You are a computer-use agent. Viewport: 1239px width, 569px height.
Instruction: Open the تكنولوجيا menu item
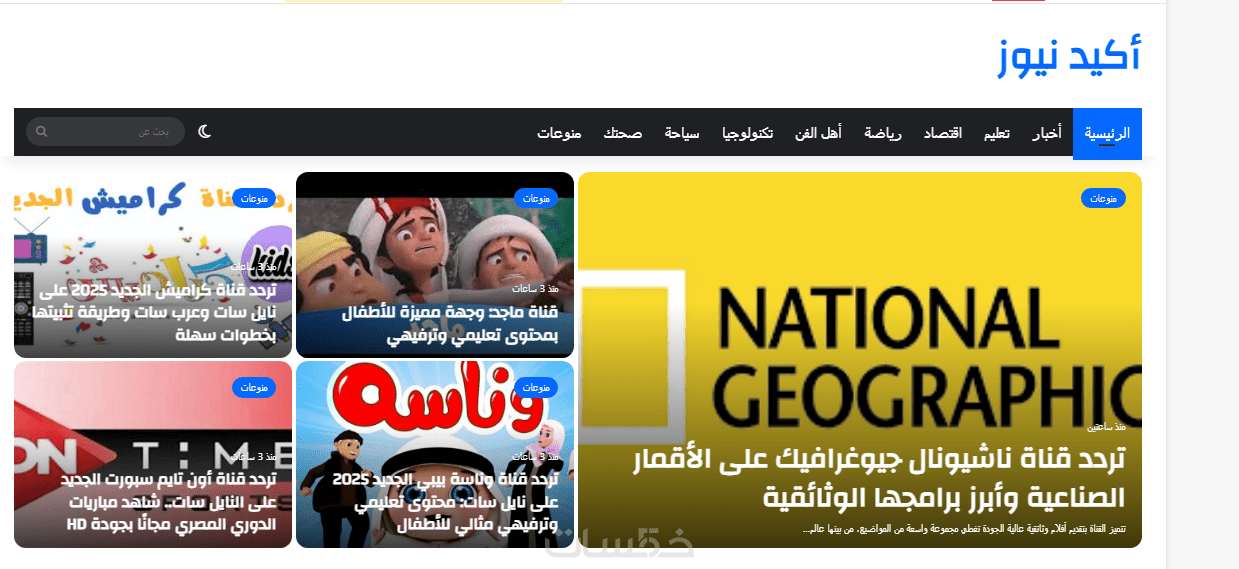(x=748, y=133)
